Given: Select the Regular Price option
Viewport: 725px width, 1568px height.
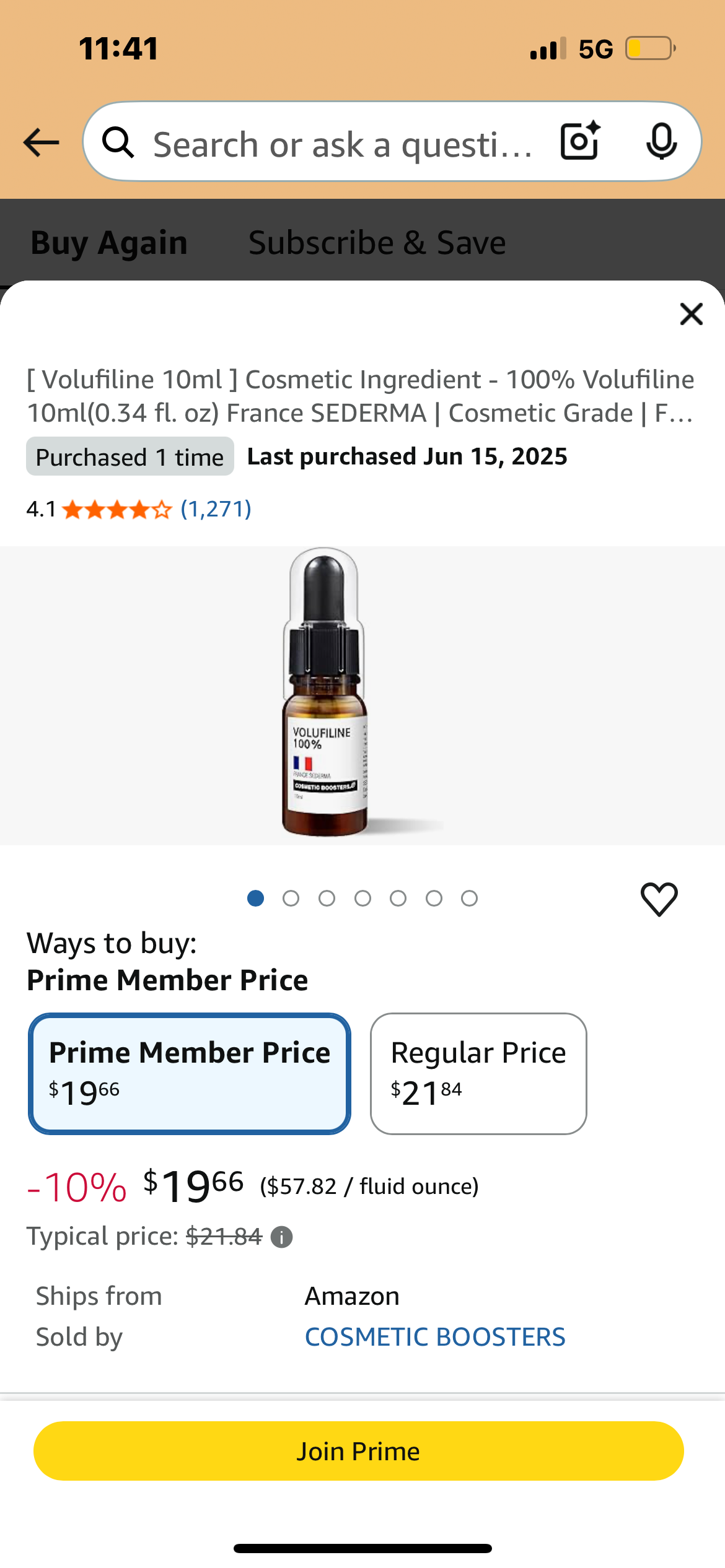Looking at the screenshot, I should coord(478,1073).
